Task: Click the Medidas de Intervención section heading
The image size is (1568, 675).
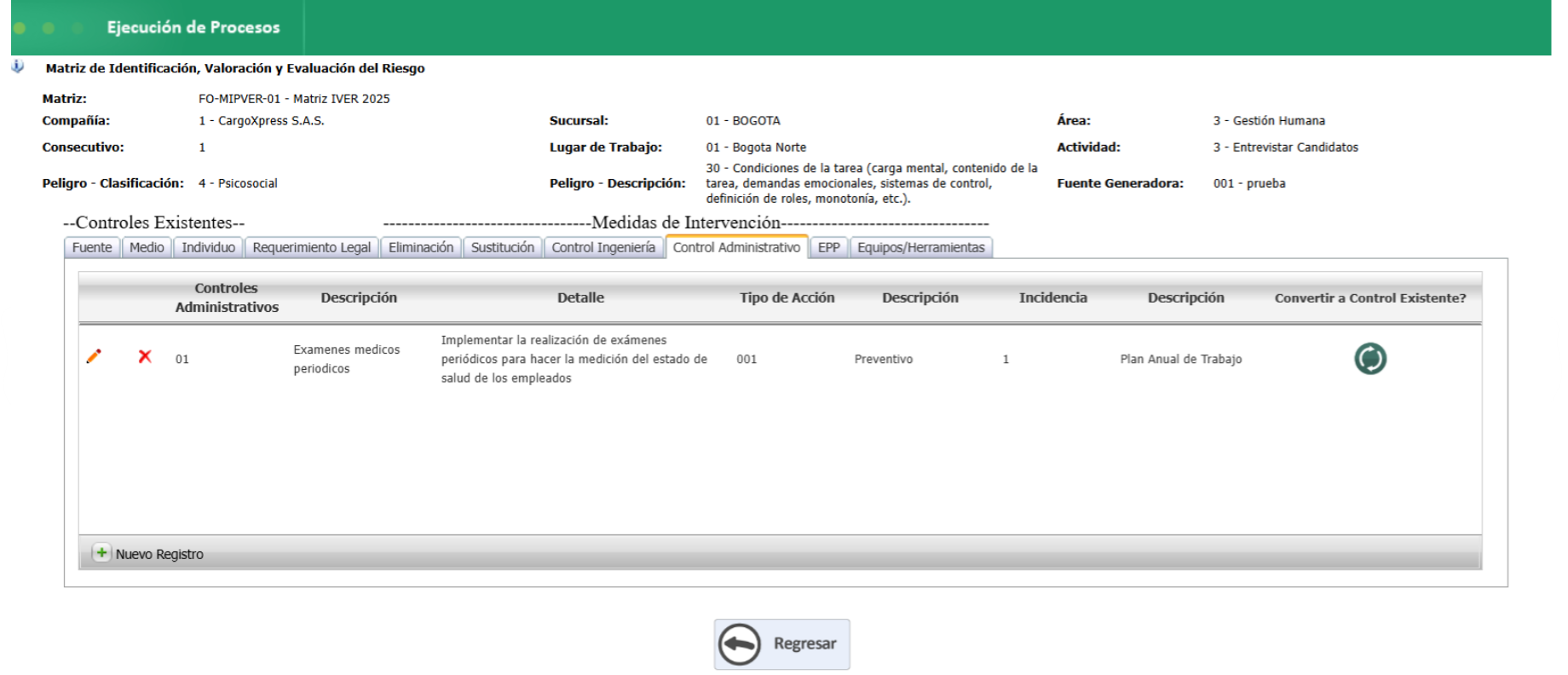Action: [x=686, y=222]
